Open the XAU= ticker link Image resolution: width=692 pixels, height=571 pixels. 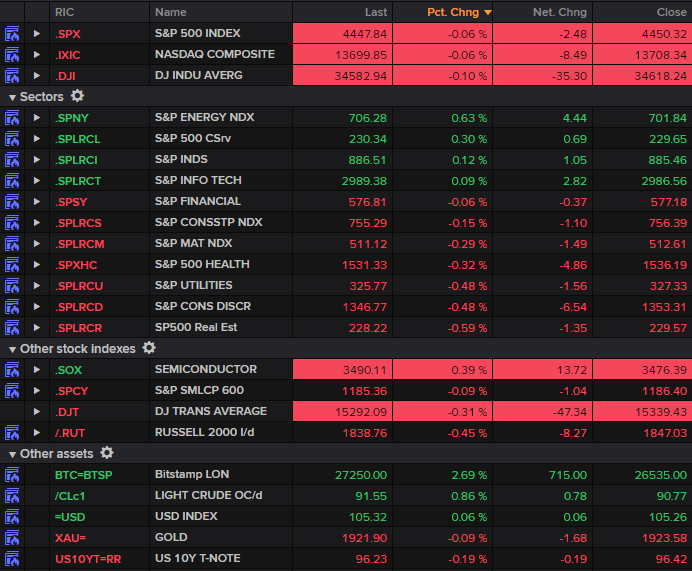[70, 538]
